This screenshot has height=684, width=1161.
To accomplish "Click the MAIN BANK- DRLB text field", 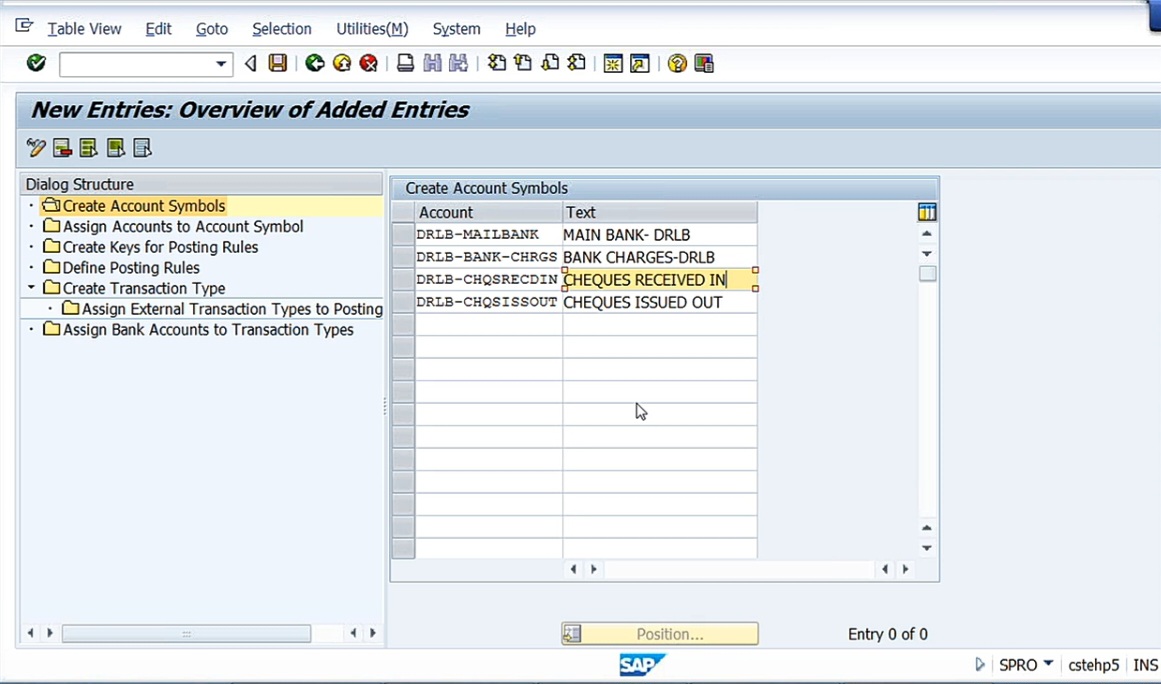I will (x=660, y=235).
